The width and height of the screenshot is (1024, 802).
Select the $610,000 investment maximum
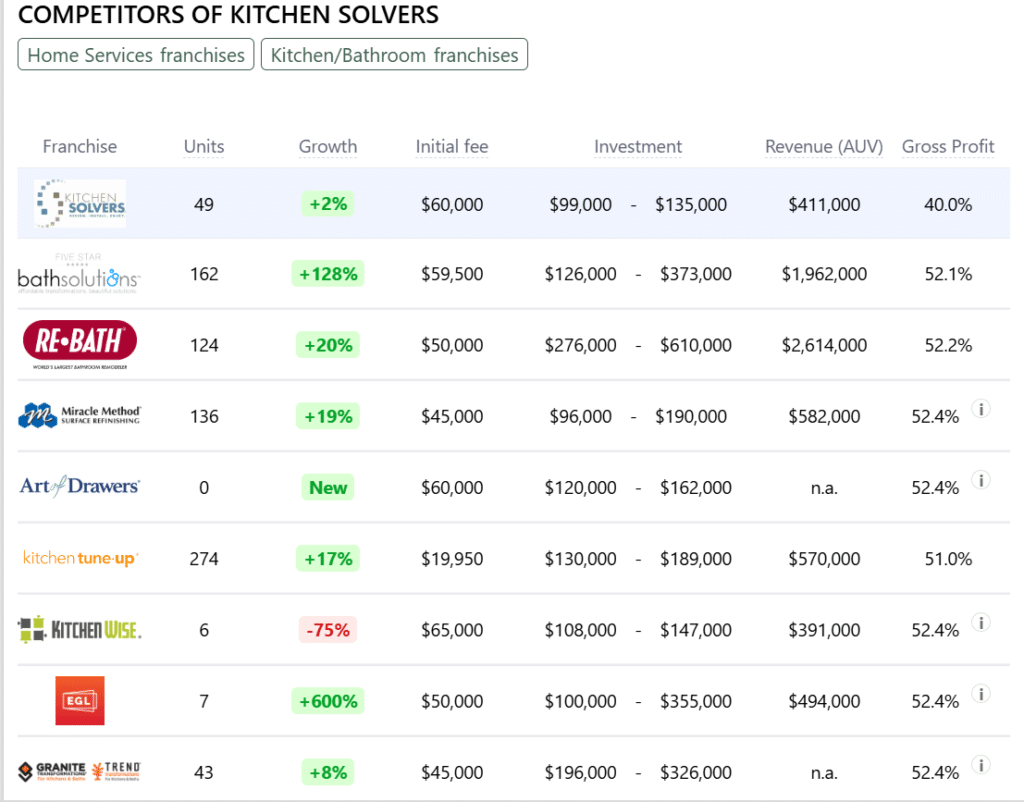[696, 345]
